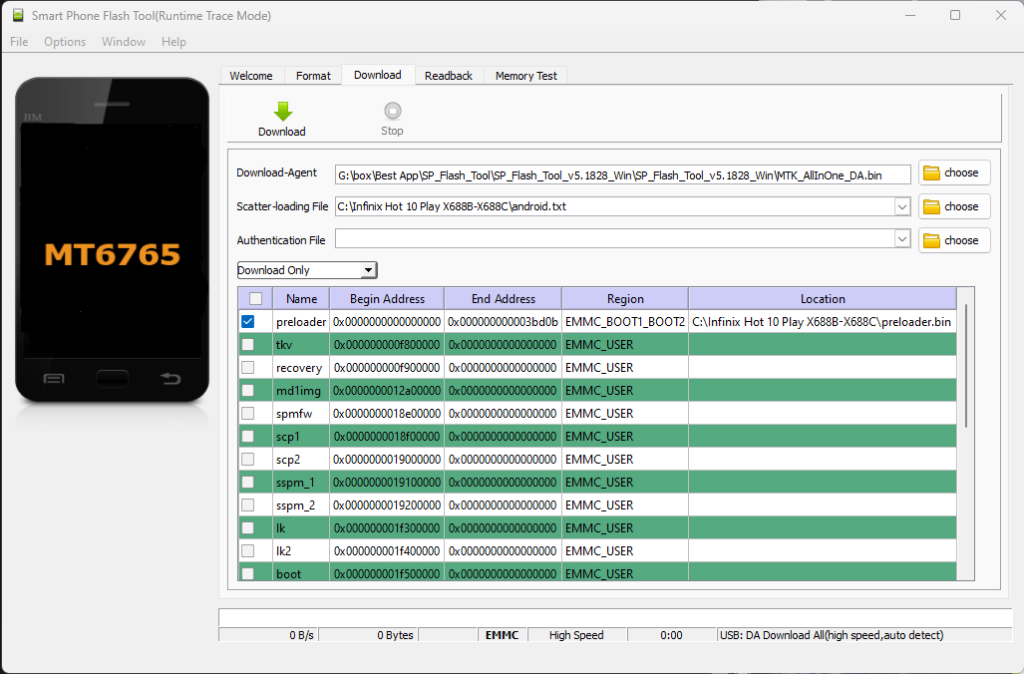Click the choose button next to Download-Agent
The height and width of the screenshot is (674, 1024).
[x=953, y=173]
